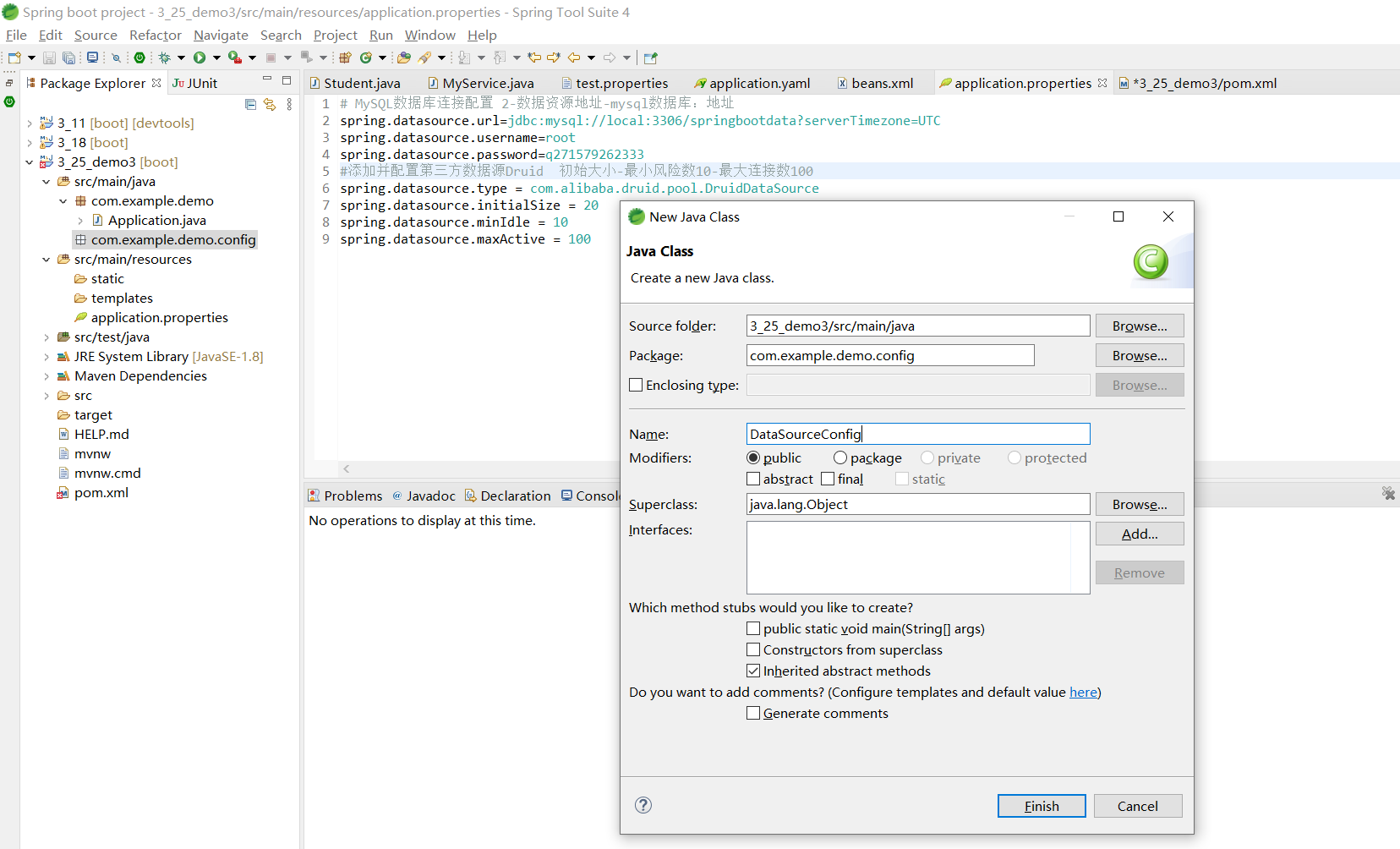The width and height of the screenshot is (1400, 849).
Task: Switch to the application.yaml editor tab
Action: tap(758, 83)
